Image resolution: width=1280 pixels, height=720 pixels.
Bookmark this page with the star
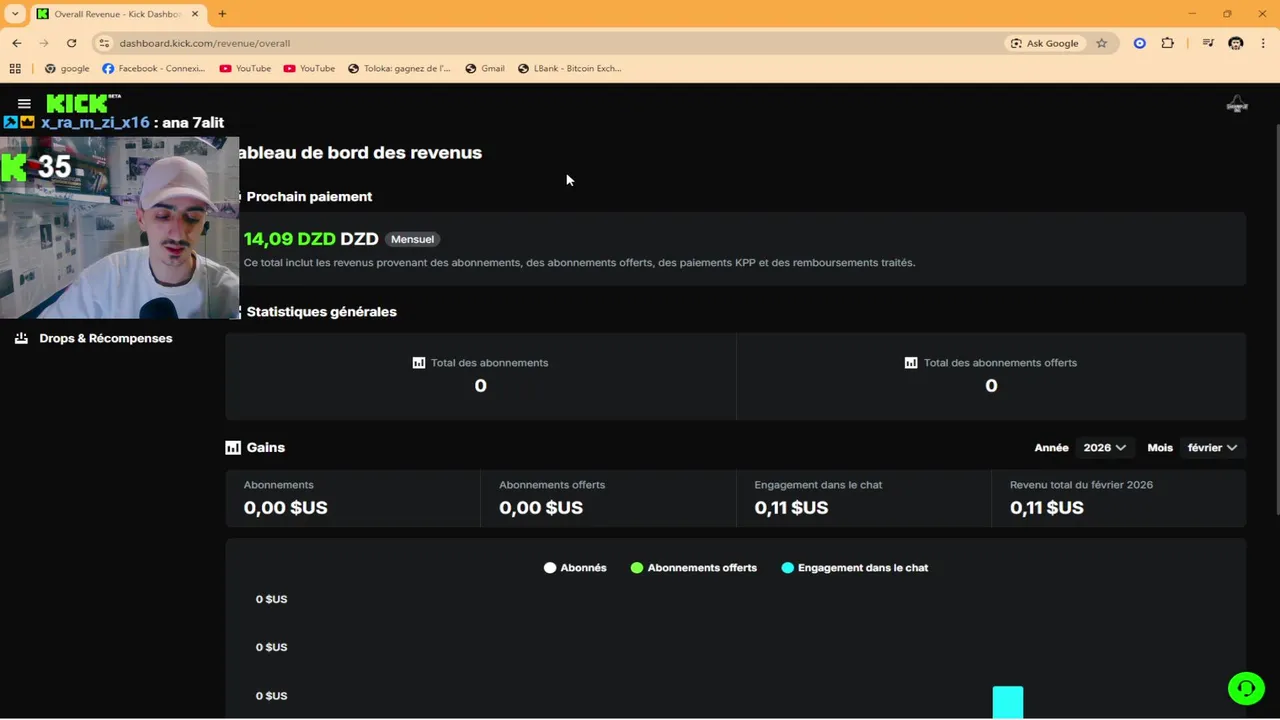[1101, 43]
